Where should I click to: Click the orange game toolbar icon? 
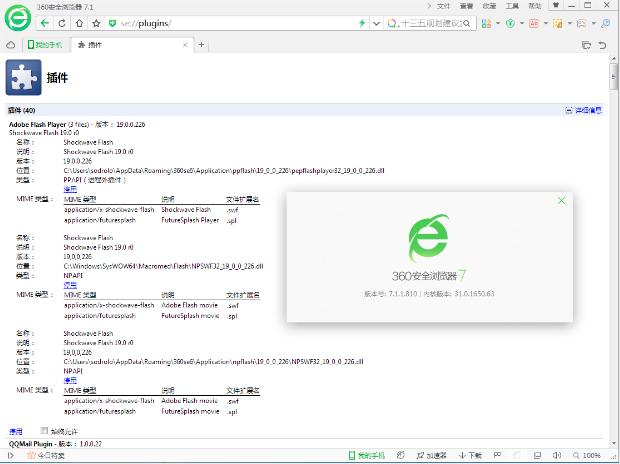click(558, 24)
